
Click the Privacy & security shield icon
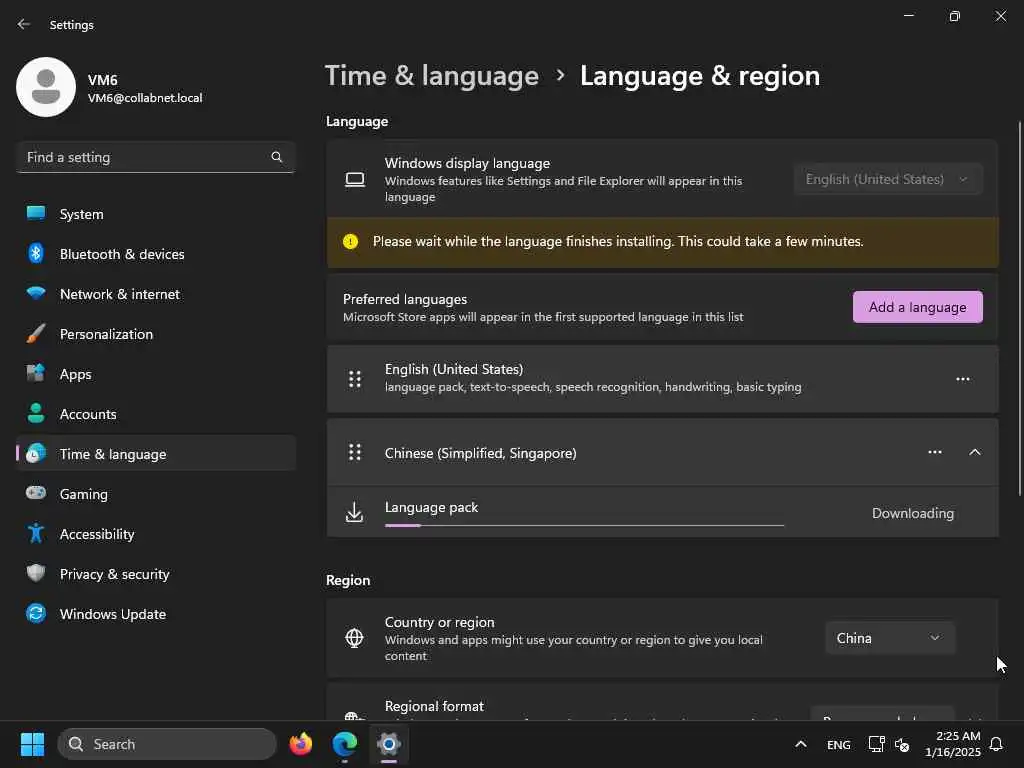pyautogui.click(x=36, y=573)
